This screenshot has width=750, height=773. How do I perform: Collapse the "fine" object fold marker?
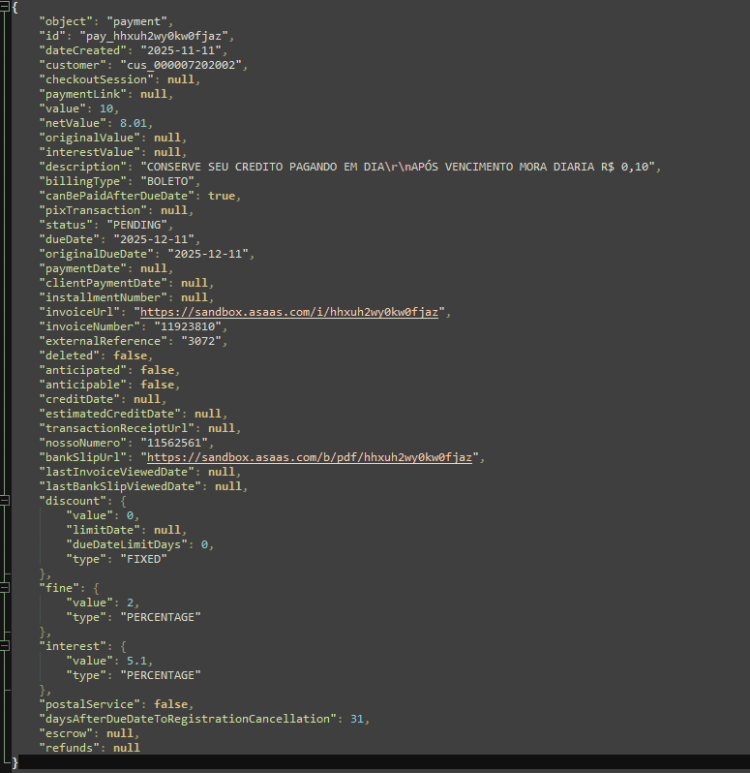[x=4, y=588]
